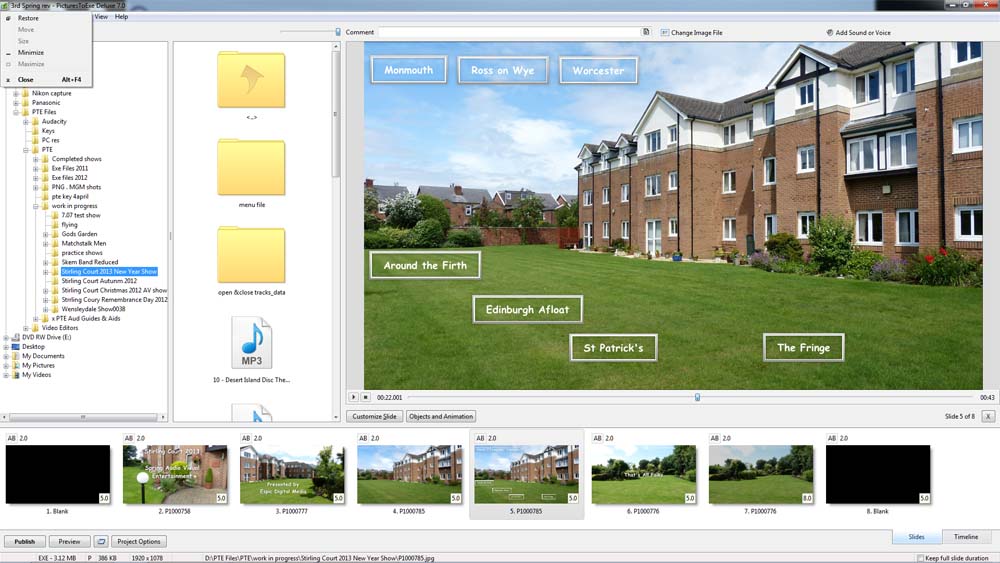Viewport: 1000px width, 563px height.
Task: Click the Change Image File icon
Action: click(x=665, y=33)
